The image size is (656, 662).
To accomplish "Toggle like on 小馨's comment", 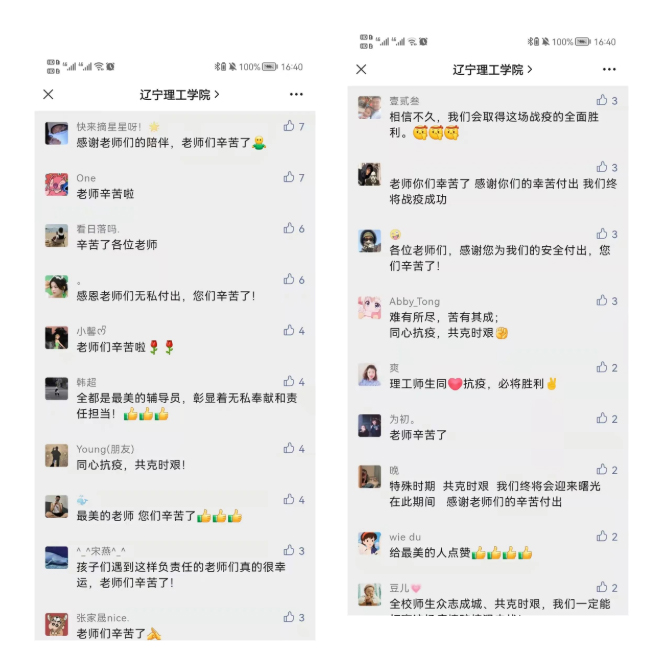I will (x=289, y=330).
